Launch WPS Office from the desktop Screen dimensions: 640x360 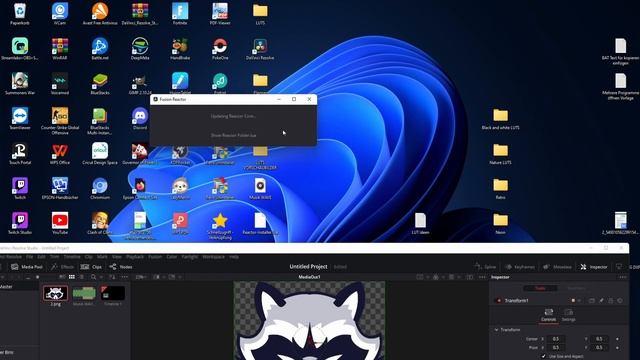(x=60, y=153)
